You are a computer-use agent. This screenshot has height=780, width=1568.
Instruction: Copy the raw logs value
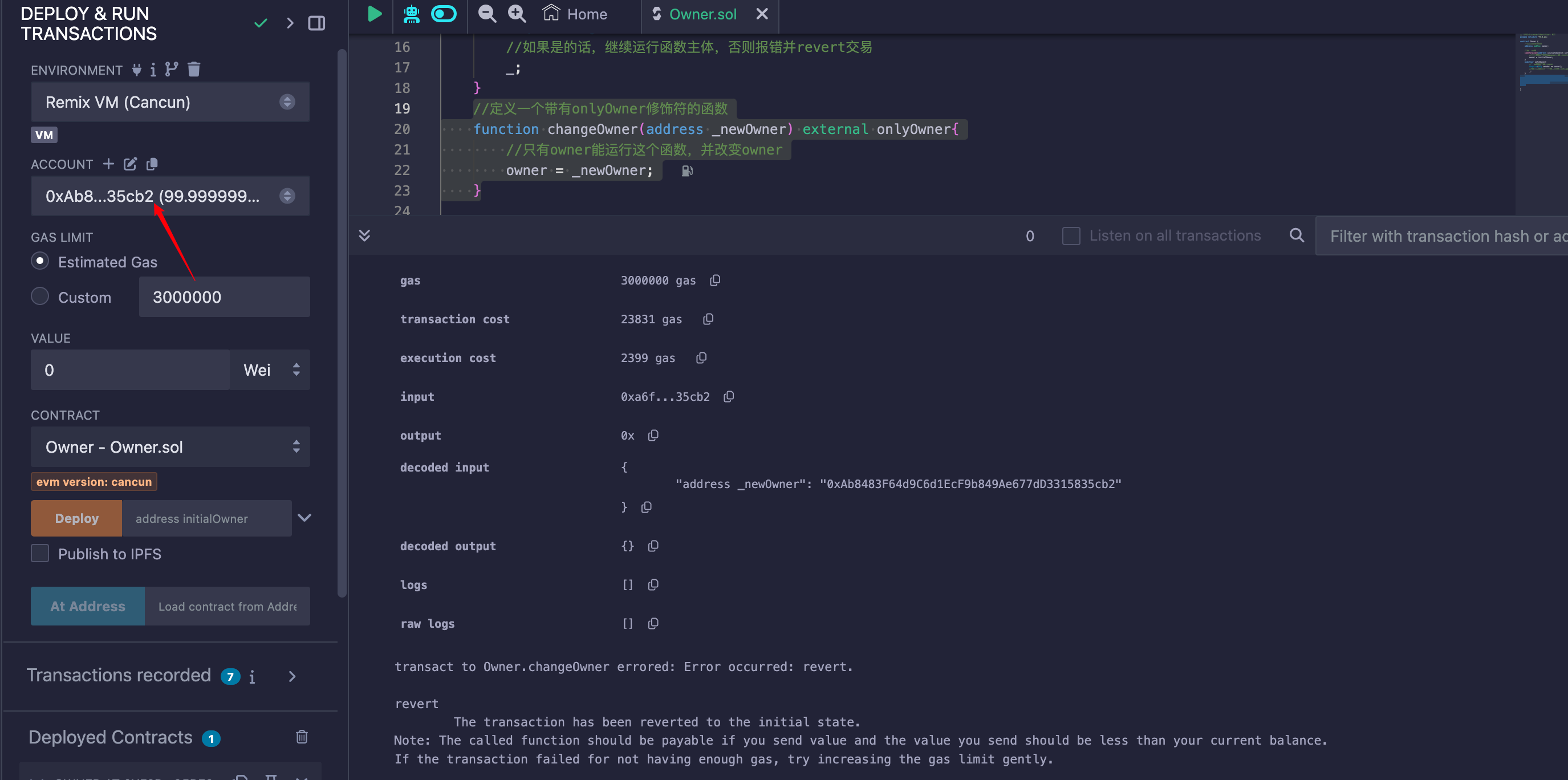653,624
